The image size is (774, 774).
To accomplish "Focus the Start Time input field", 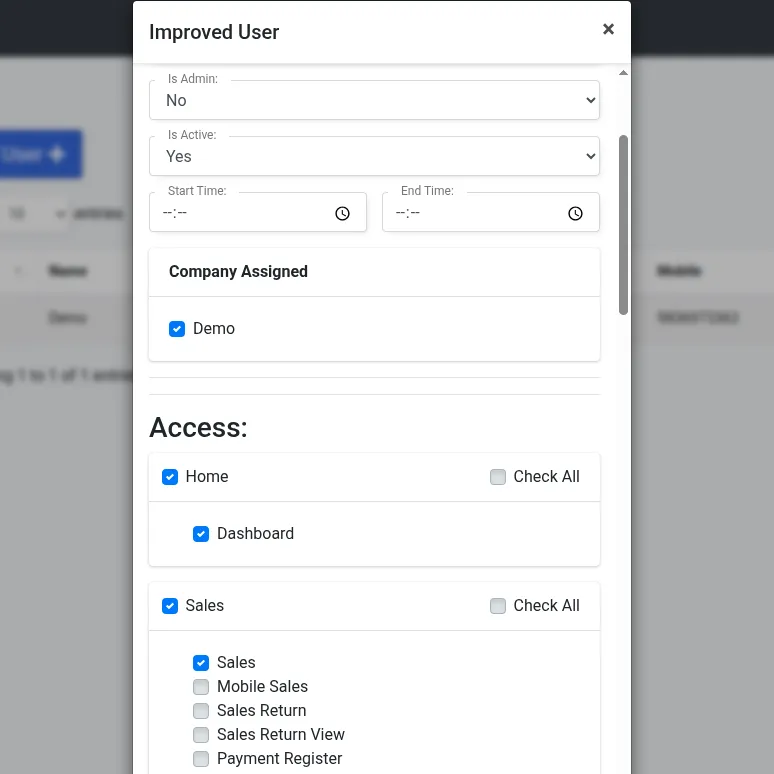I will click(258, 212).
